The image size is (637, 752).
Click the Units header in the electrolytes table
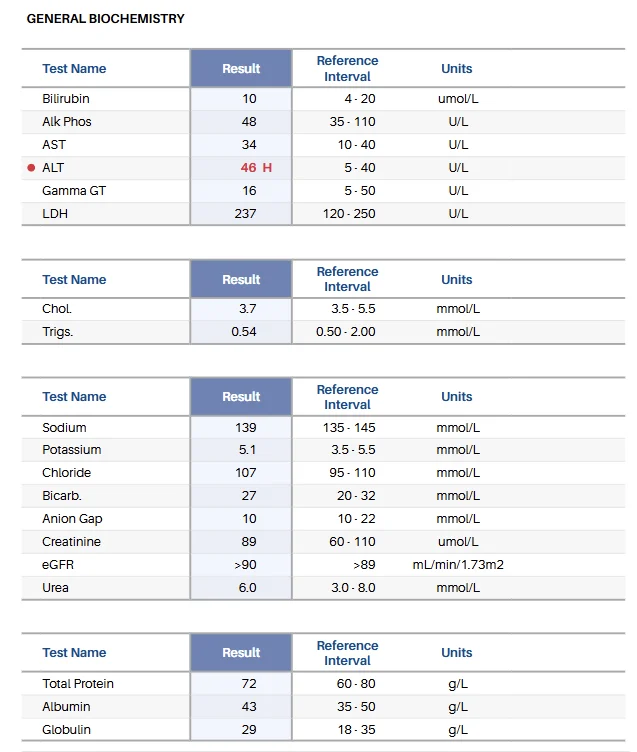tap(457, 397)
